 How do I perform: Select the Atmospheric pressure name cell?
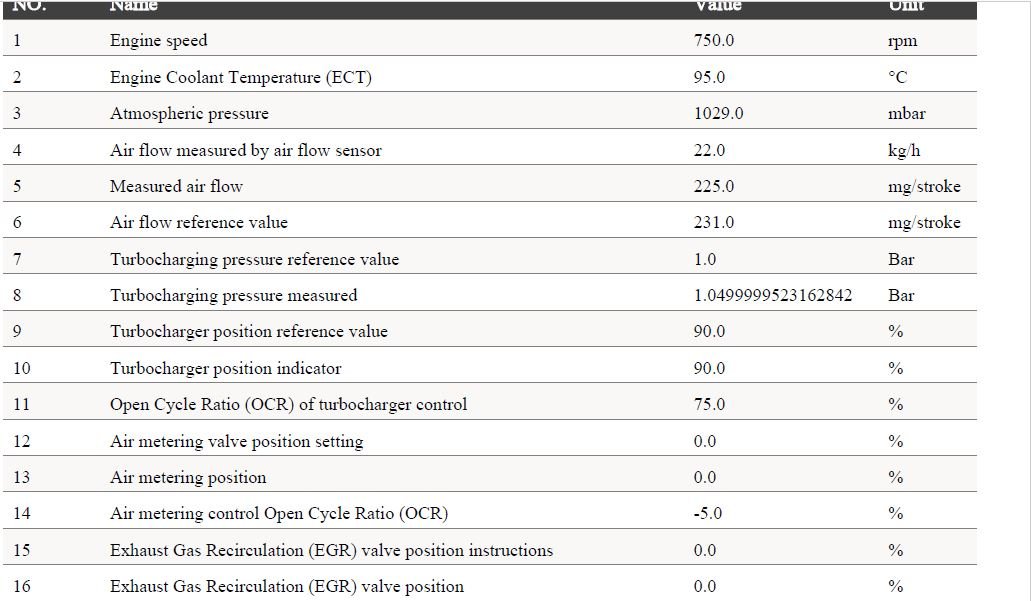pos(189,113)
